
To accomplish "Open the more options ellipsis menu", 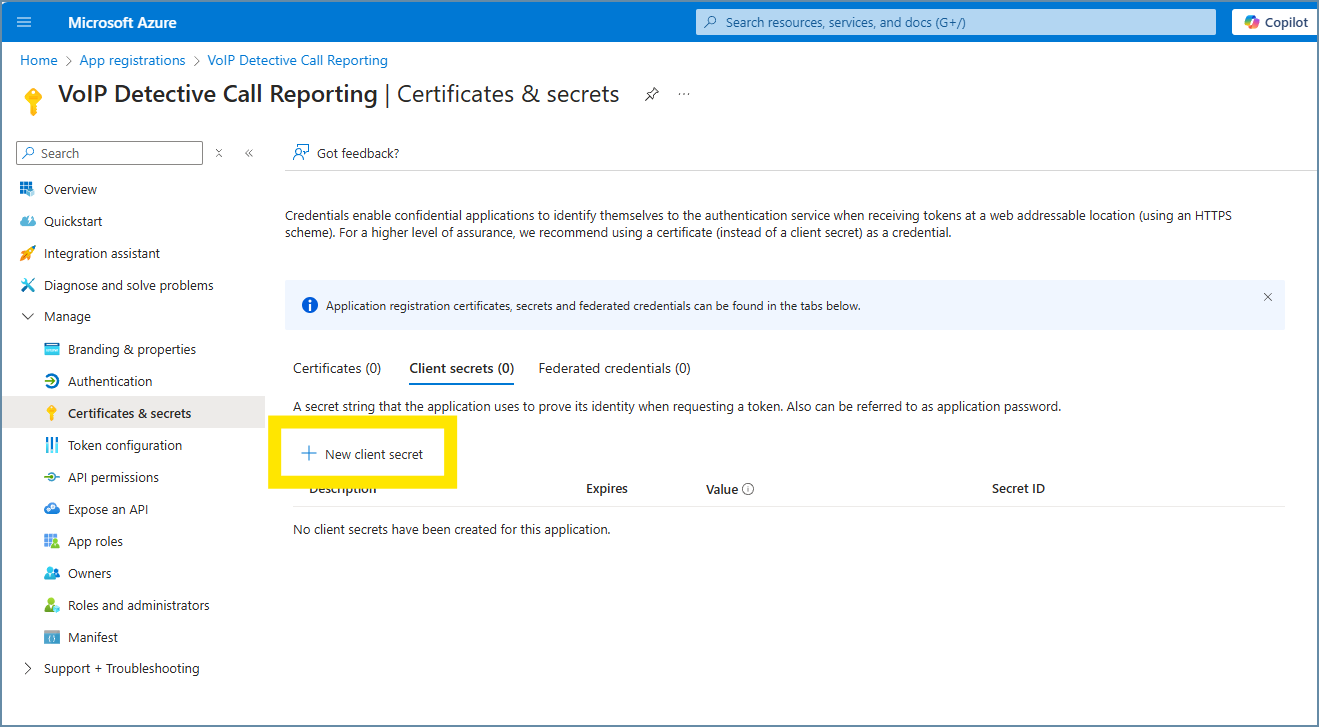I will pyautogui.click(x=684, y=94).
